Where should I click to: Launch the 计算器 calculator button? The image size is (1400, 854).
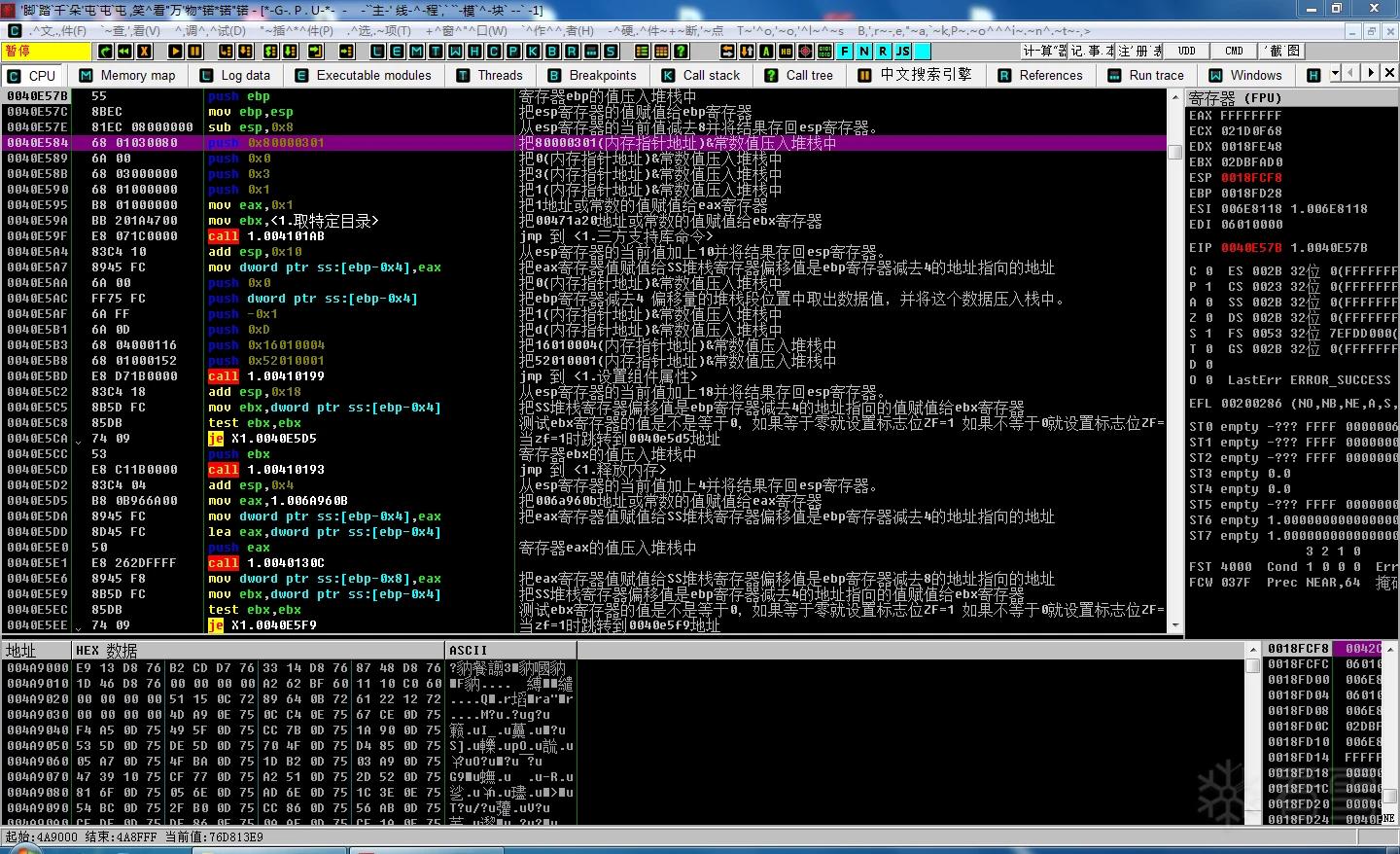tap(1044, 51)
